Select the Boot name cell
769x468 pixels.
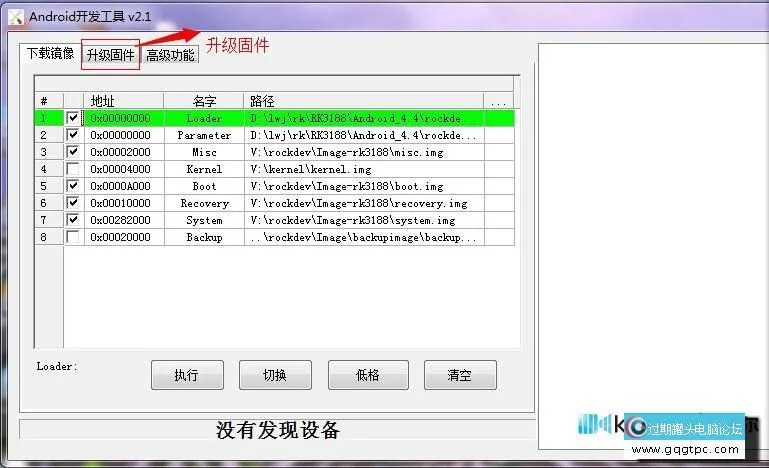204,186
